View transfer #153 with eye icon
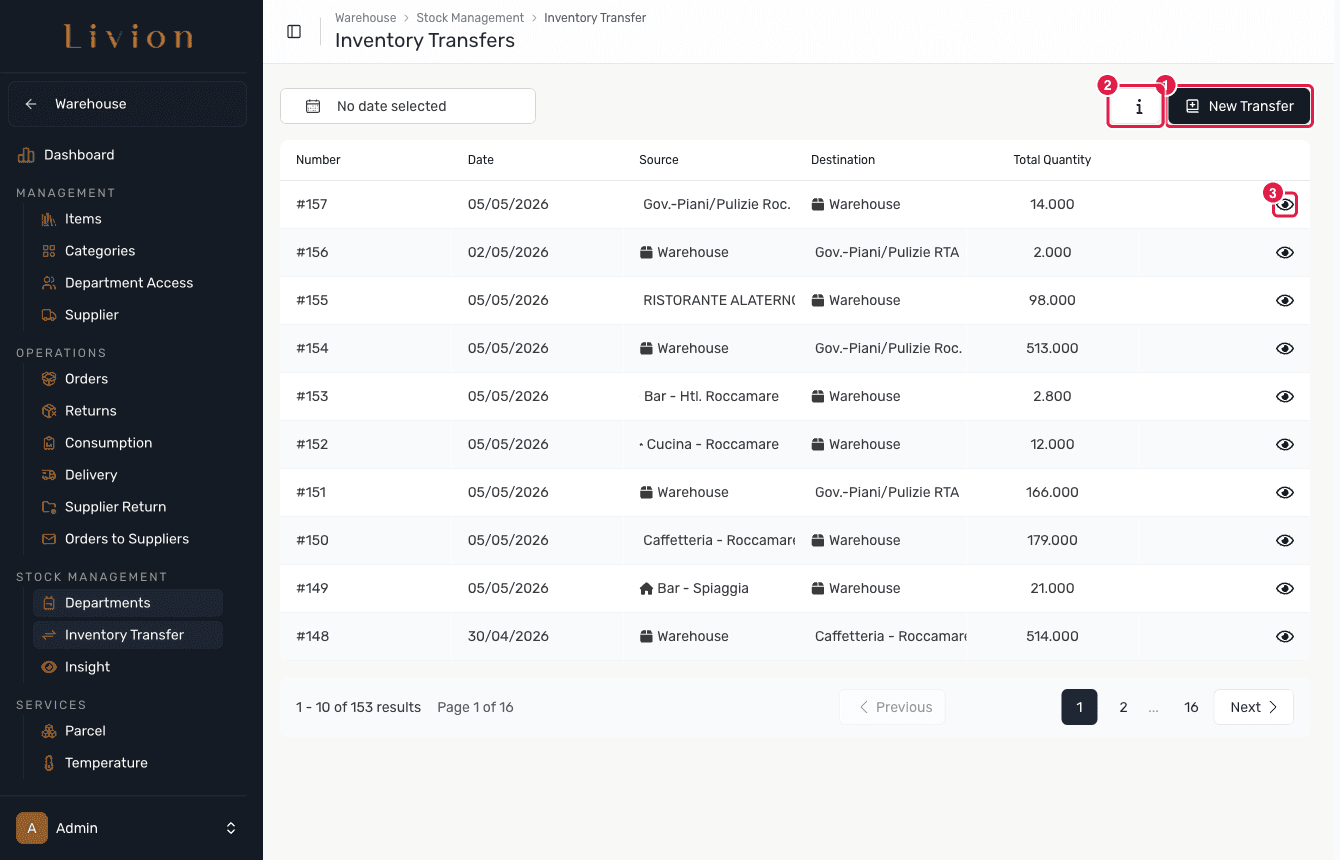 click(1285, 396)
